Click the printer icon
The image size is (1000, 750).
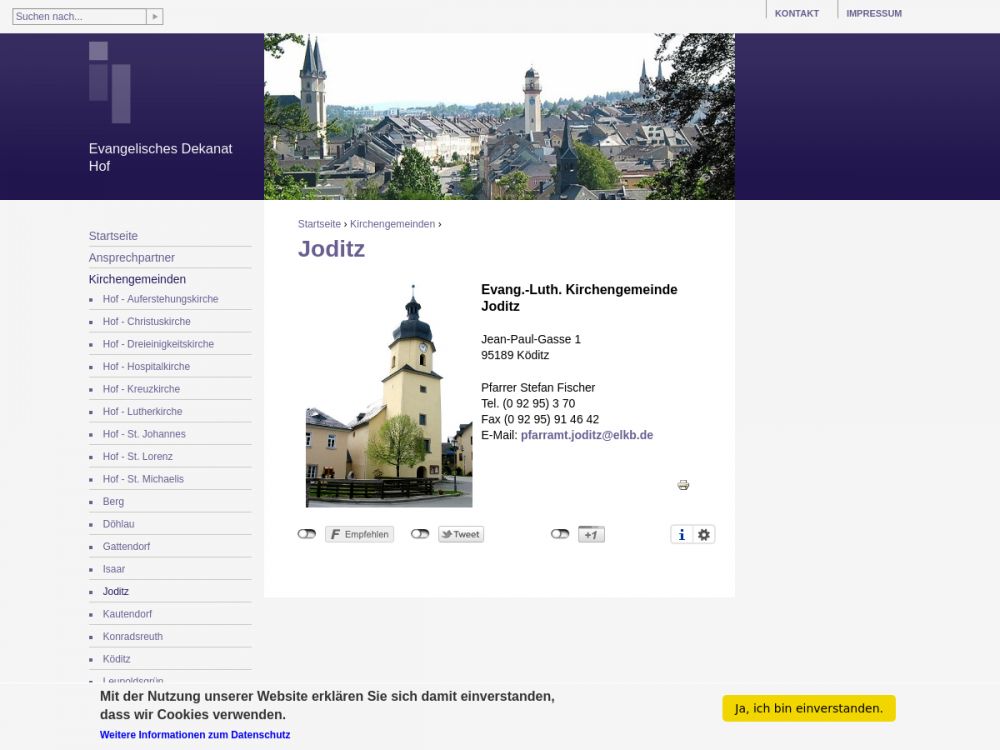pyautogui.click(x=683, y=485)
